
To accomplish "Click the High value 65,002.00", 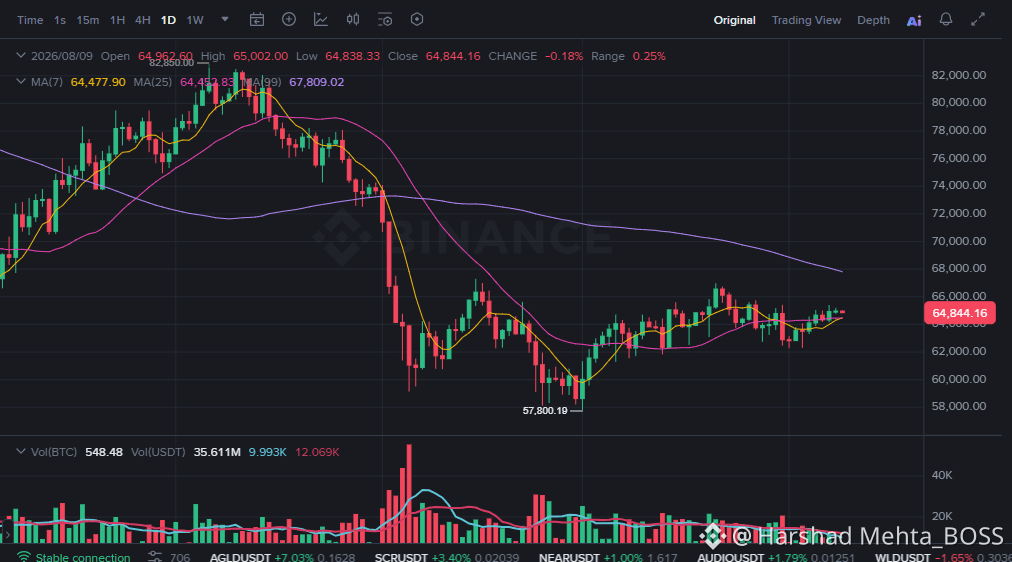I will tap(260, 56).
